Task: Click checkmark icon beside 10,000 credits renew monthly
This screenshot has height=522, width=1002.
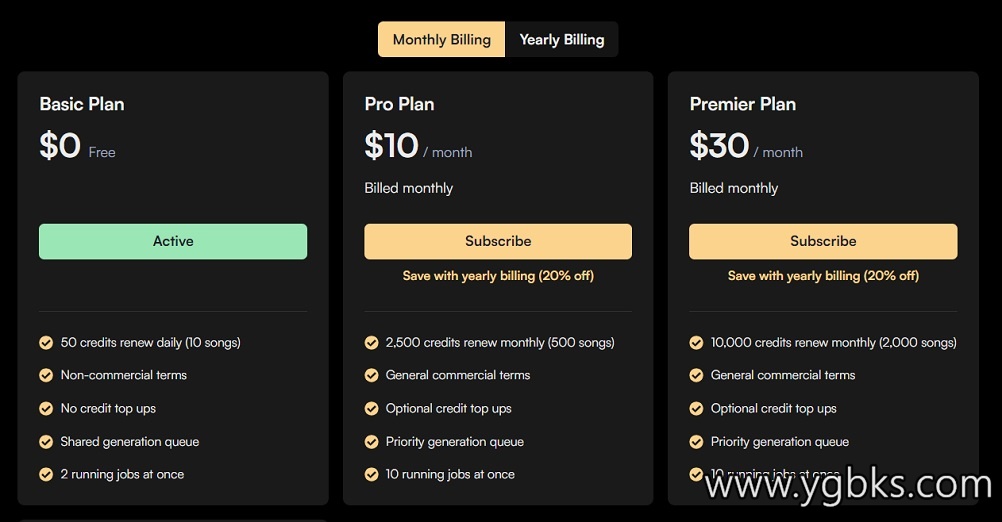Action: 697,343
